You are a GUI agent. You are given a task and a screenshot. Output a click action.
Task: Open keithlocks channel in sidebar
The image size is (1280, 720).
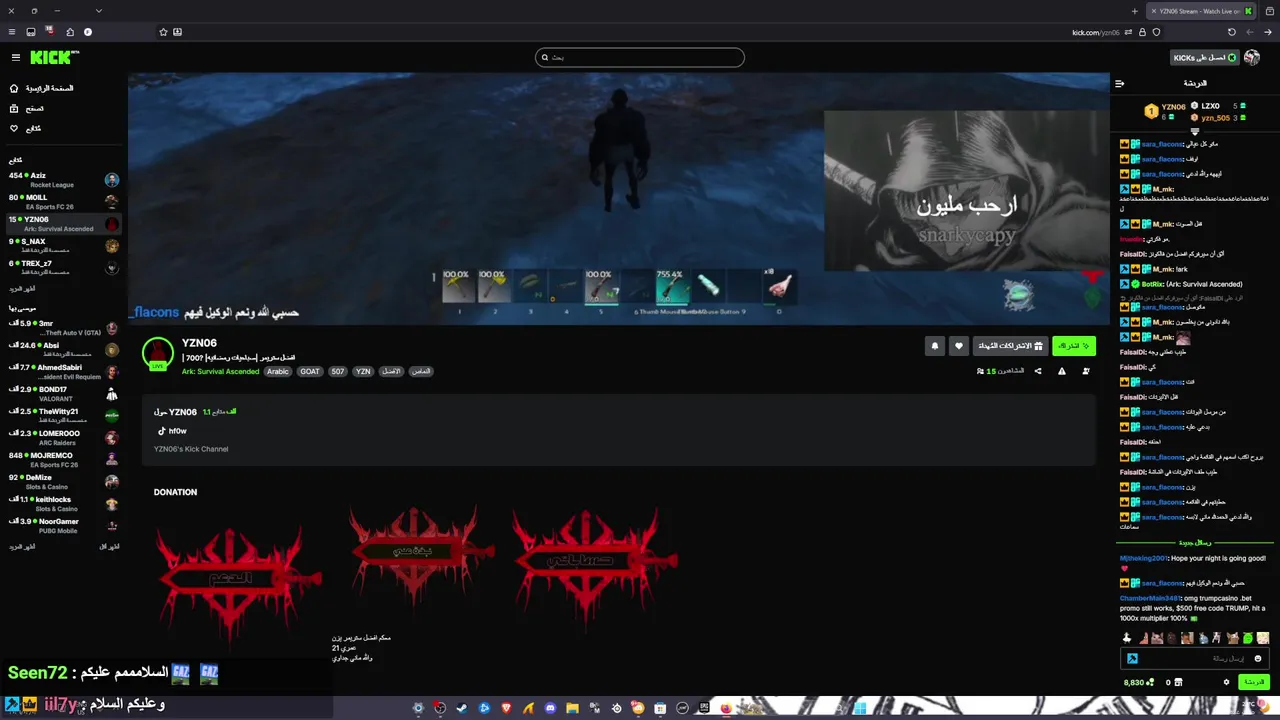[x=64, y=504]
